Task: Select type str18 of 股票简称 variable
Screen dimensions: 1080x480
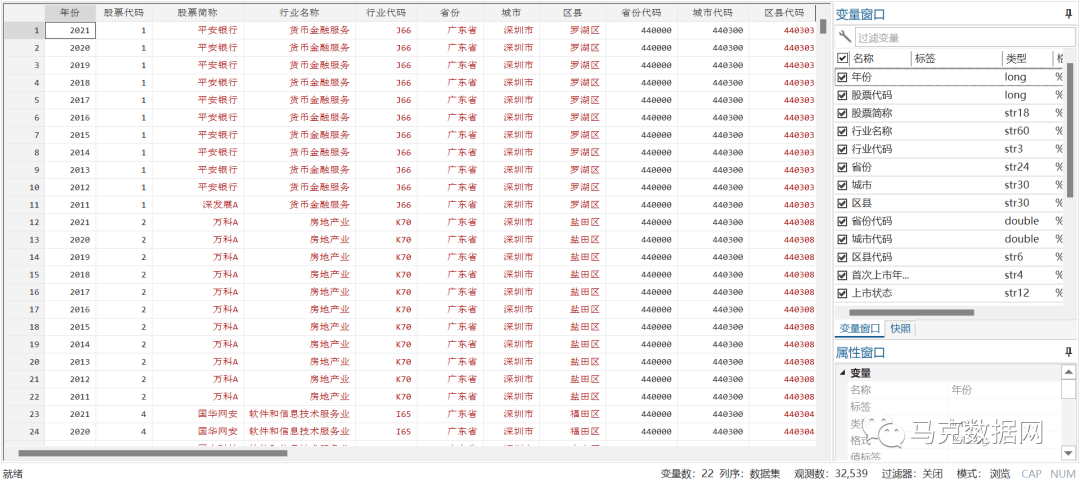Action: (1016, 113)
